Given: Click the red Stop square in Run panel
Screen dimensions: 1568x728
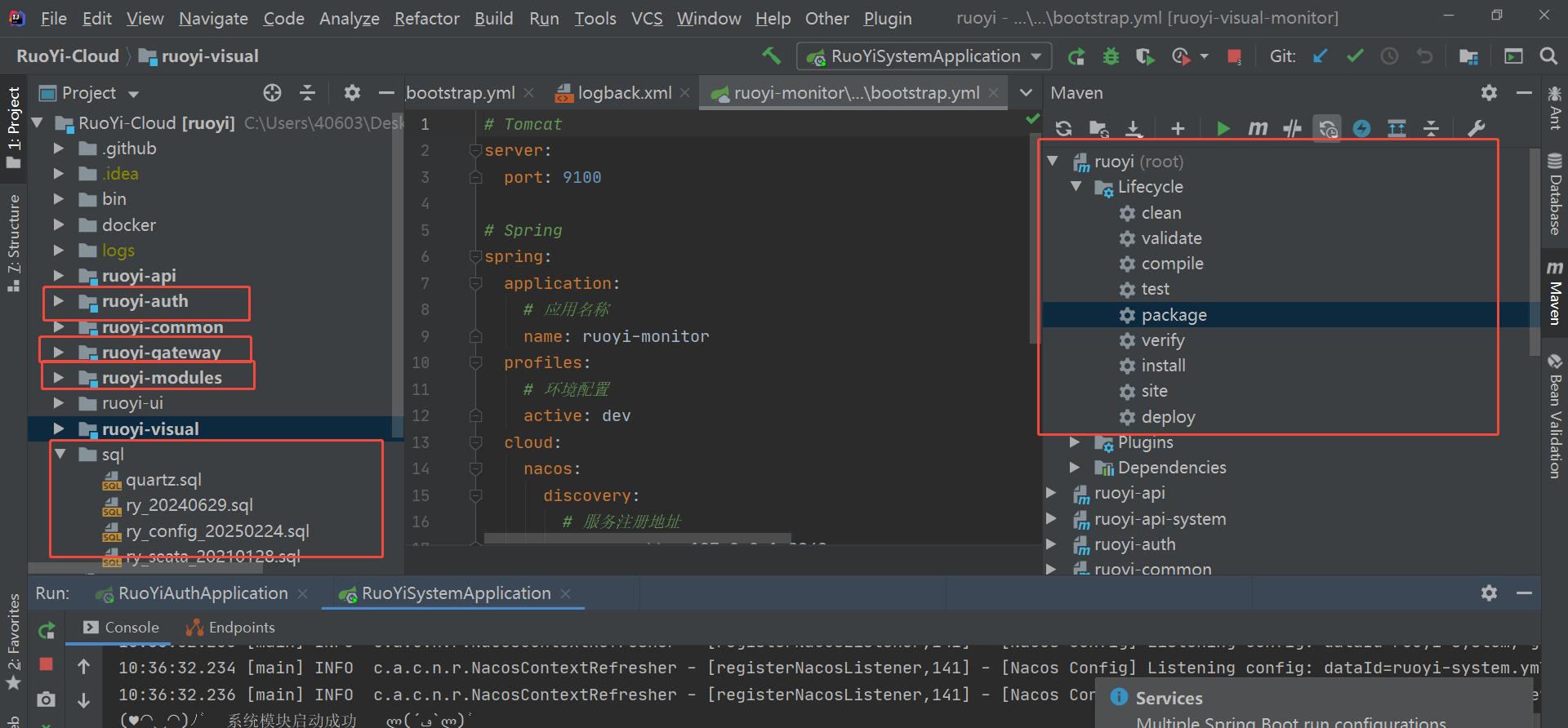Looking at the screenshot, I should (47, 664).
